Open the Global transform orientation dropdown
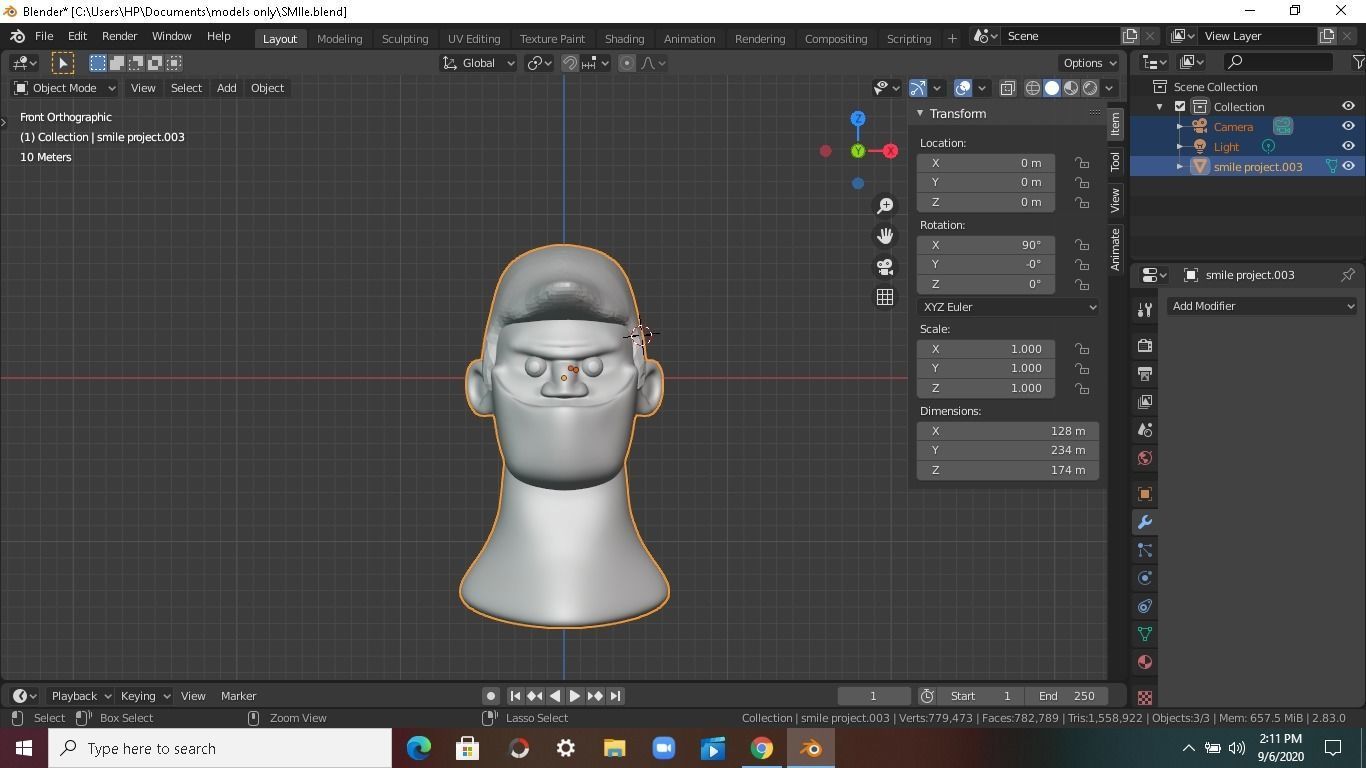The image size is (1366, 768). (x=479, y=63)
